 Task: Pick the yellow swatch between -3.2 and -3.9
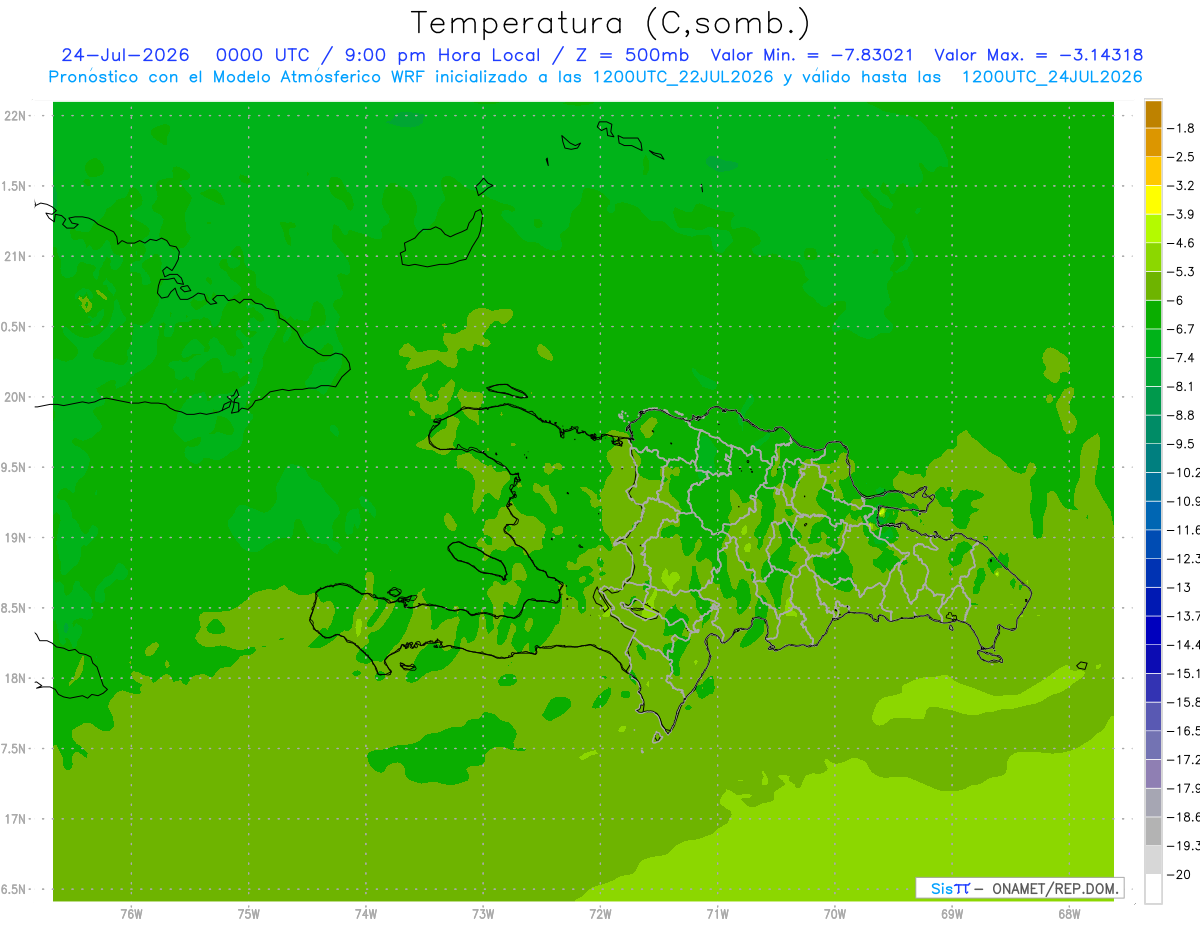(1153, 200)
